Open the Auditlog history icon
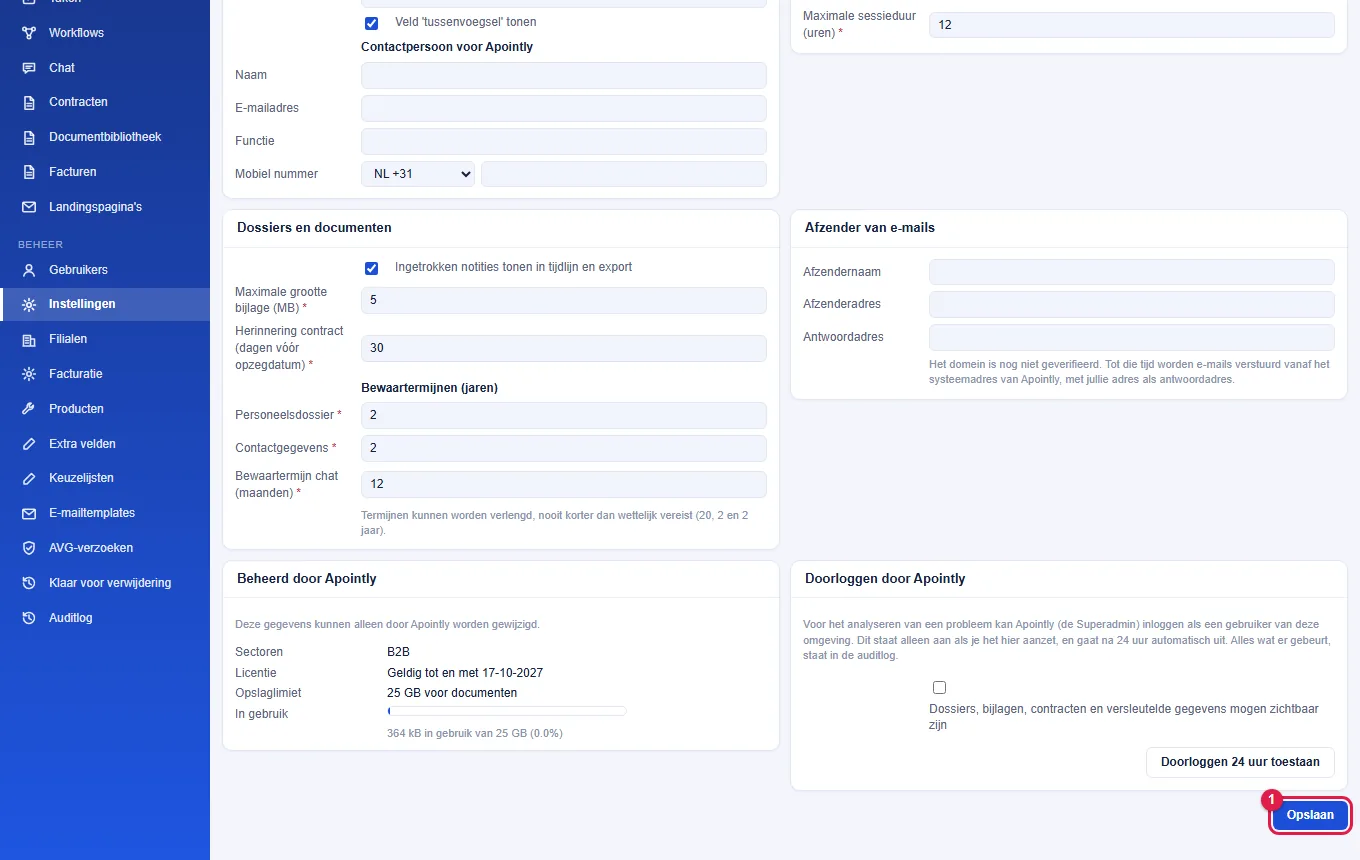This screenshot has height=860, width=1360. [29, 618]
